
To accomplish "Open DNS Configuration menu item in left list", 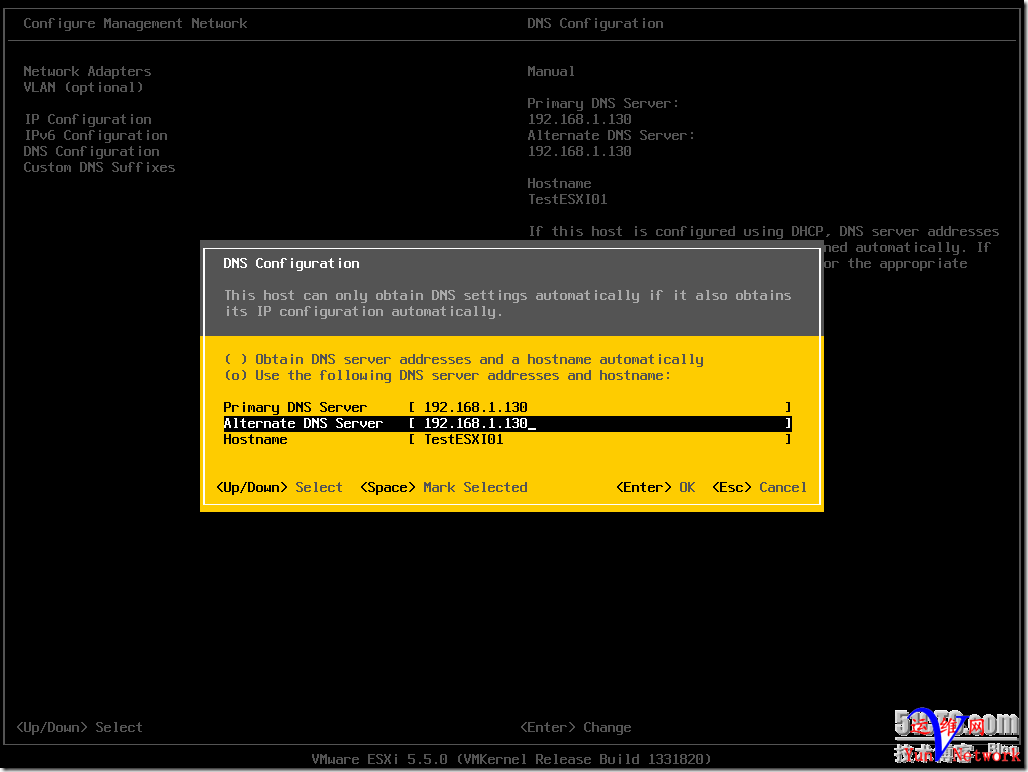I will (x=92, y=151).
